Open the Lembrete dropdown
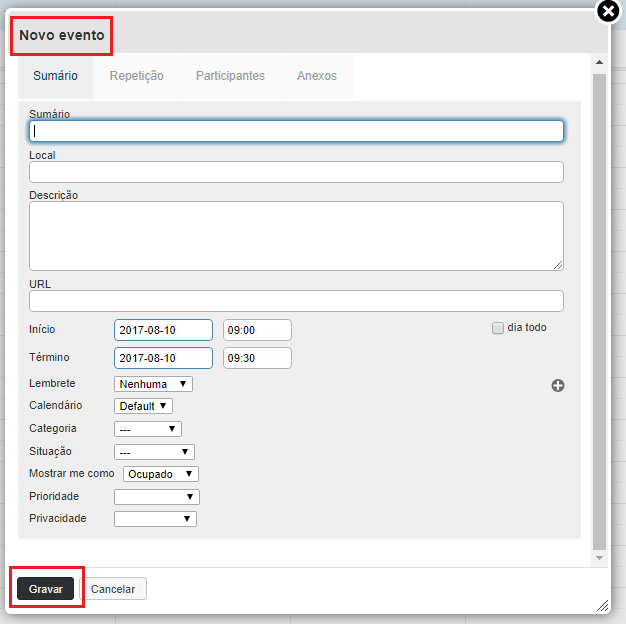 [153, 384]
